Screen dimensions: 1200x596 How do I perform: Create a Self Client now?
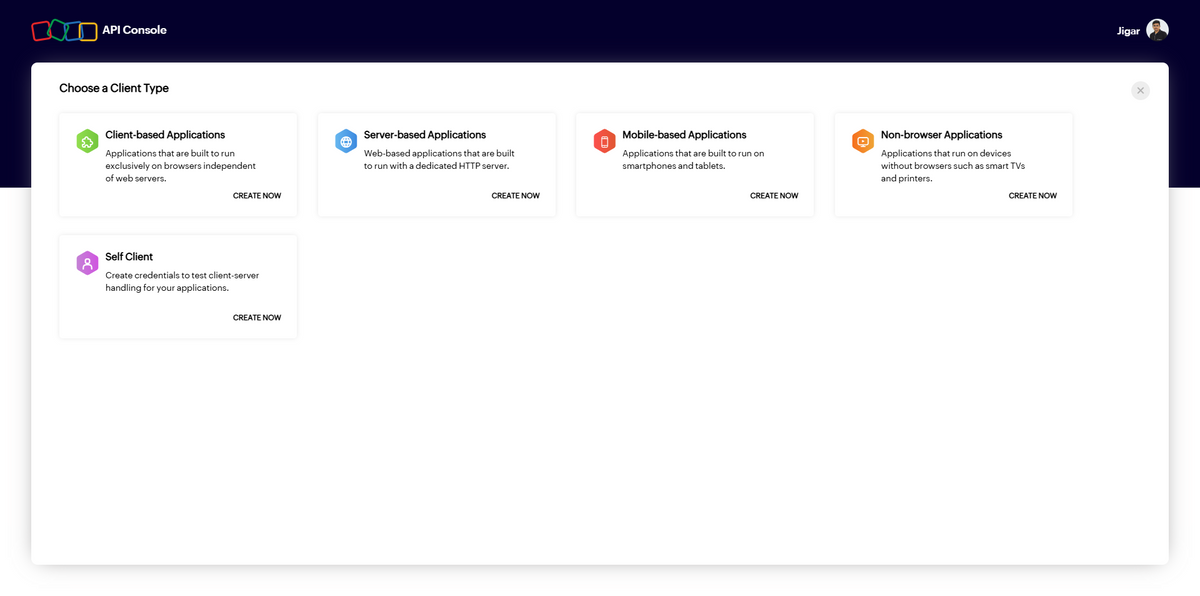257,318
